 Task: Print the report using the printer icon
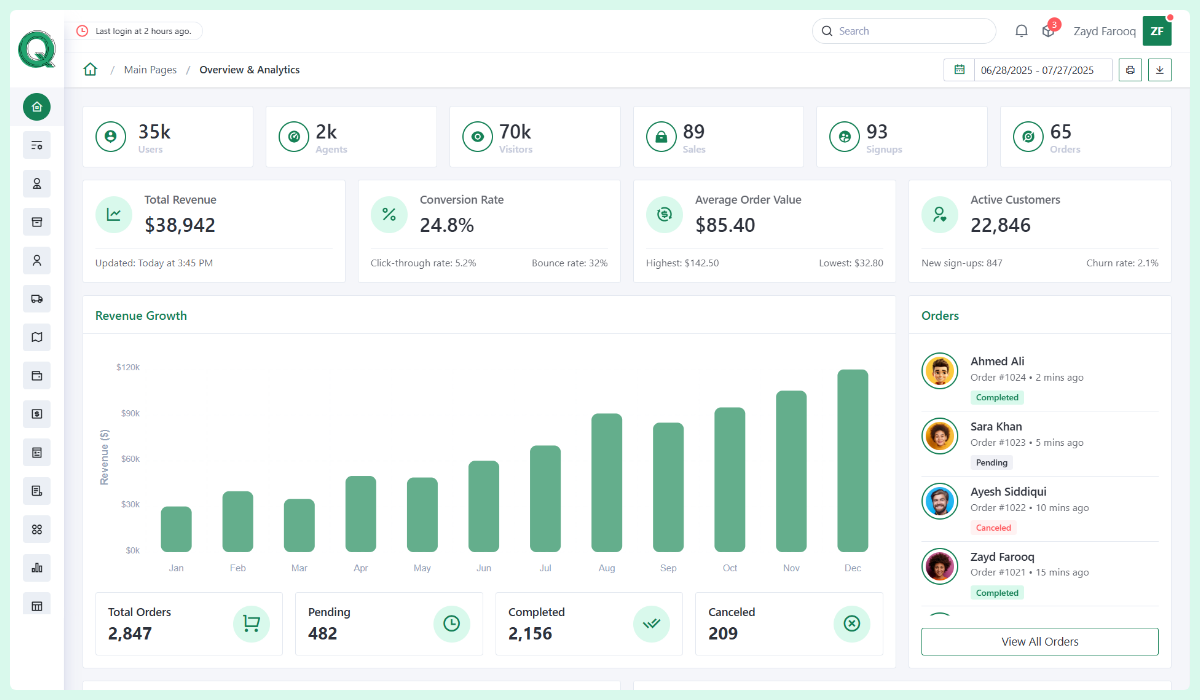pyautogui.click(x=1130, y=69)
